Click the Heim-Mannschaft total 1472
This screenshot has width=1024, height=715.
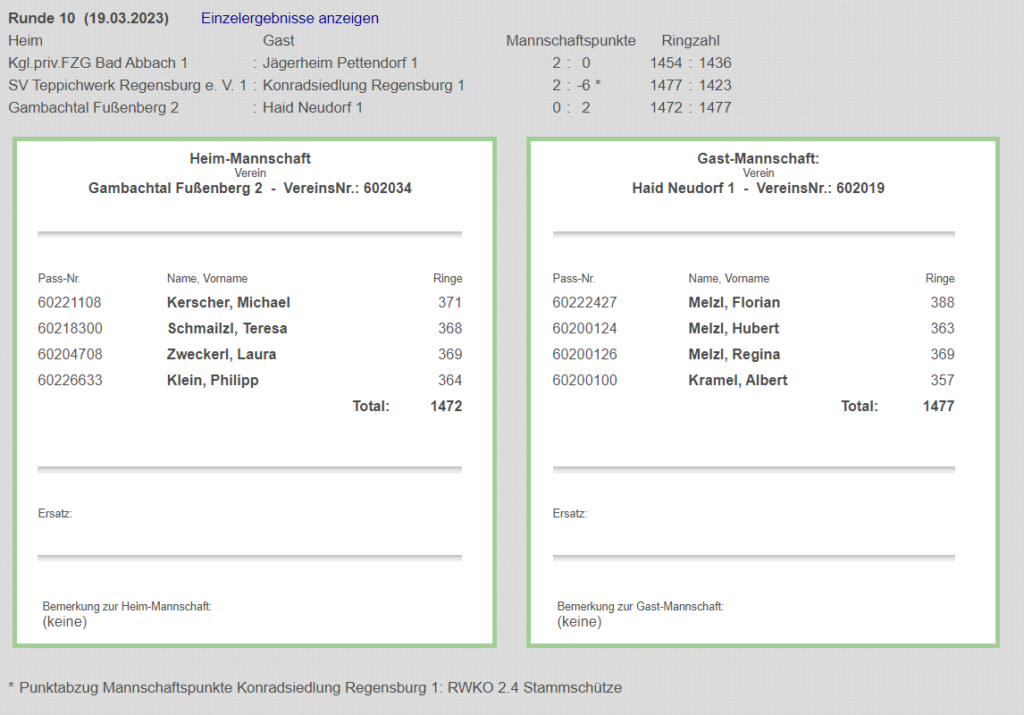tap(446, 406)
